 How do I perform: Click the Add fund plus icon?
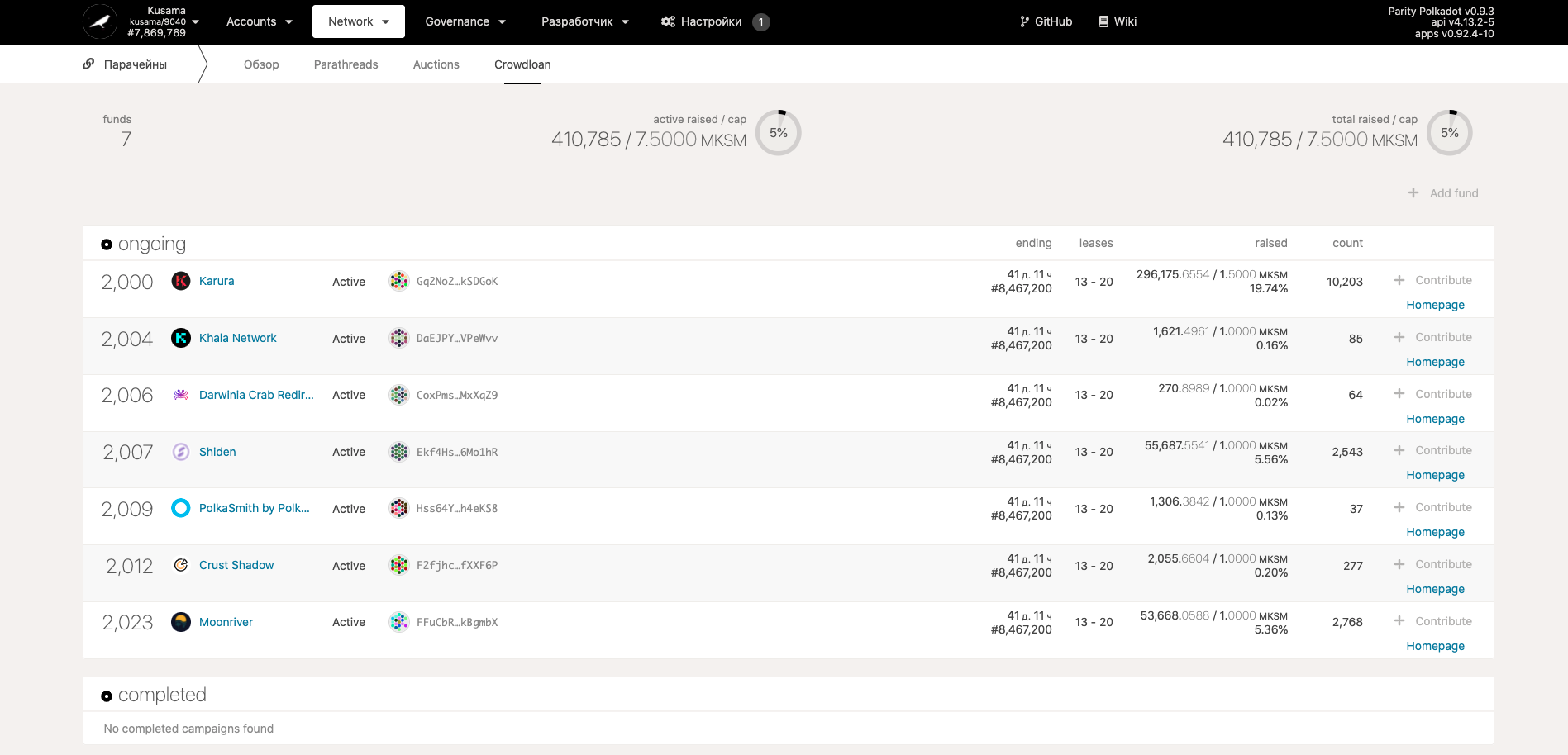[1413, 192]
